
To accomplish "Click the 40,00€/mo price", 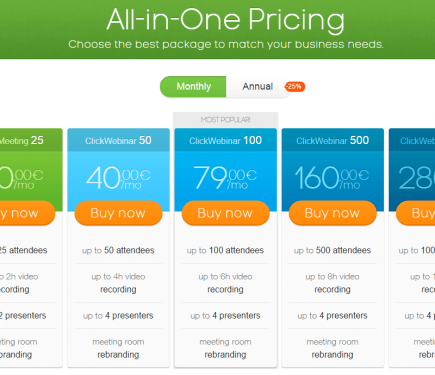I will coord(118,178).
